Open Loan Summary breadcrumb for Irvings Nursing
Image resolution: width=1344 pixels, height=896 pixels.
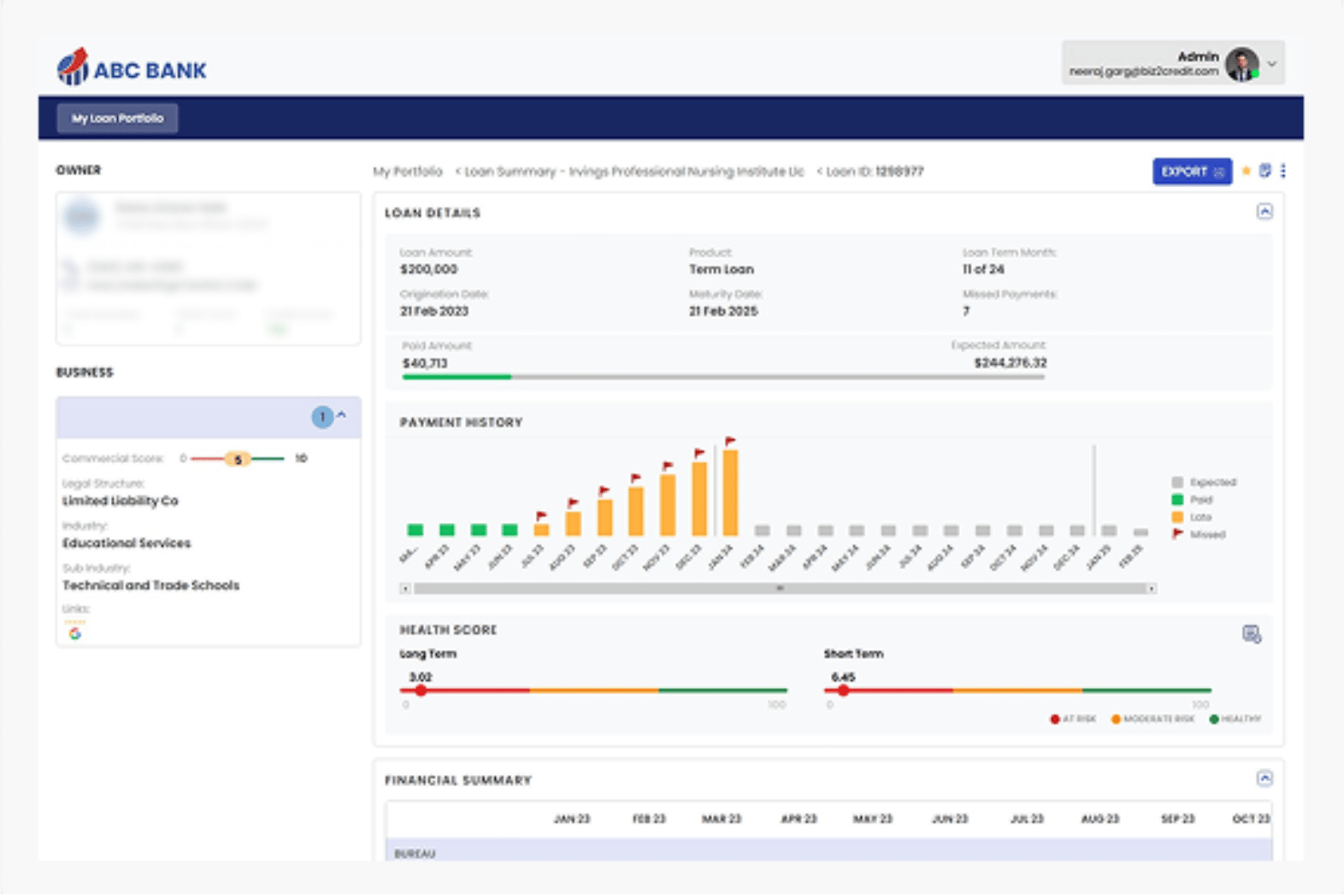click(x=634, y=172)
